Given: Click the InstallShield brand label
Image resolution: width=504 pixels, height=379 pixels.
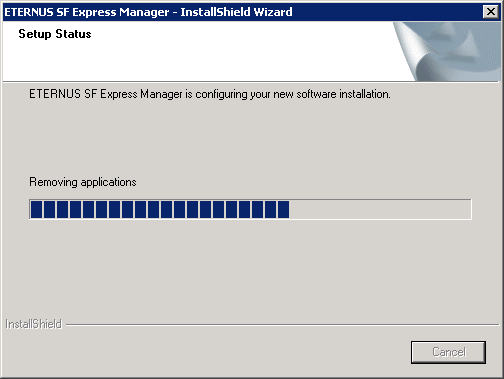Looking at the screenshot, I should pos(33,324).
